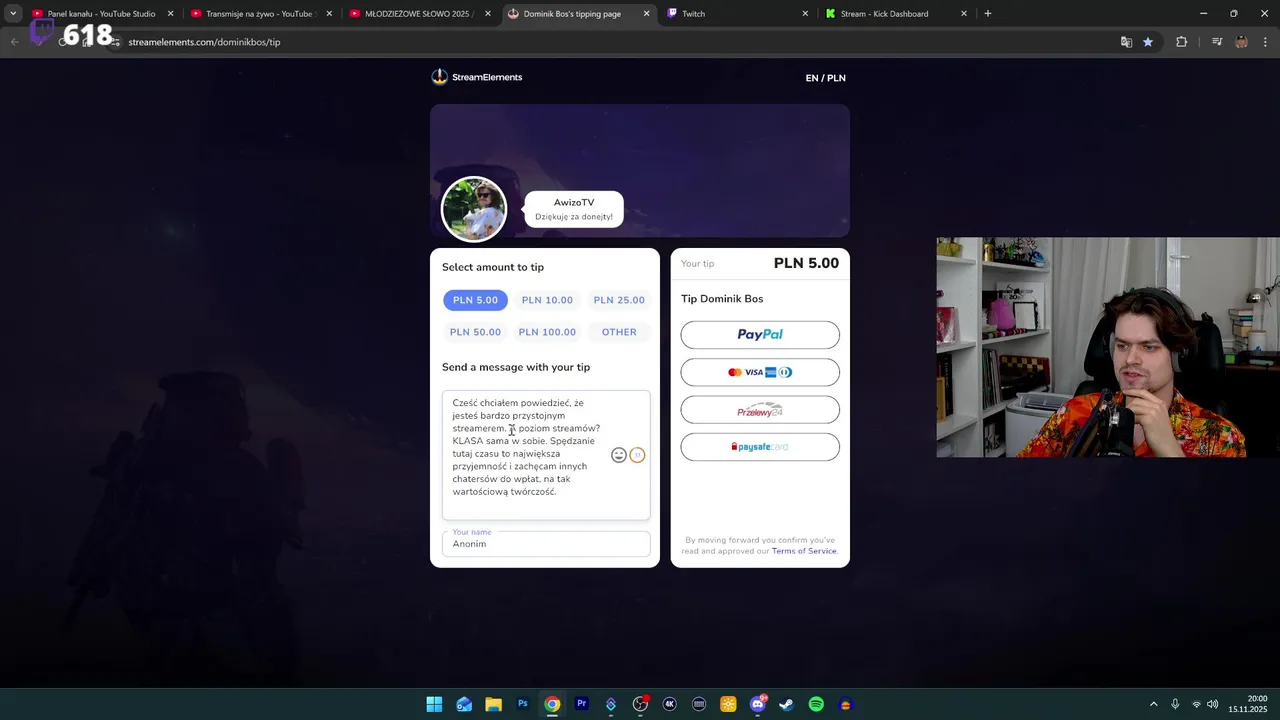Switch to the Panel kanału - YouTube Studio tab
Screen dimensions: 1280x720
(x=101, y=14)
